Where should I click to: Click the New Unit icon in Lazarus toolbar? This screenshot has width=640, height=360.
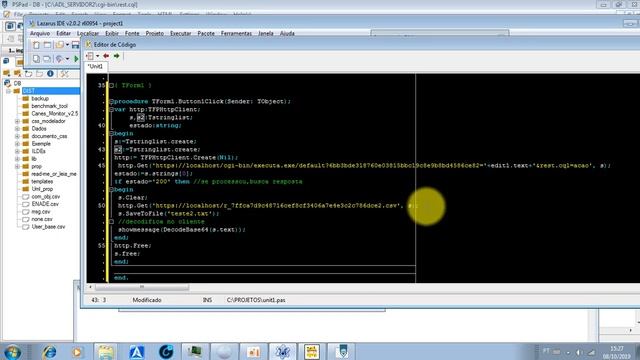(x=36, y=45)
